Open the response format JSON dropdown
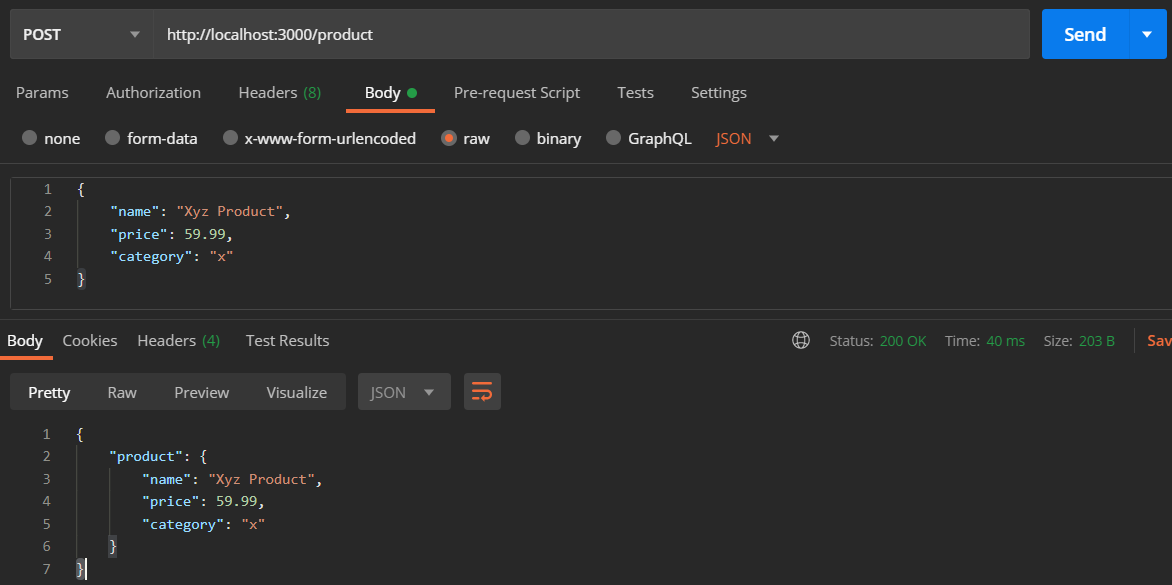This screenshot has height=585, width=1172. click(x=404, y=391)
